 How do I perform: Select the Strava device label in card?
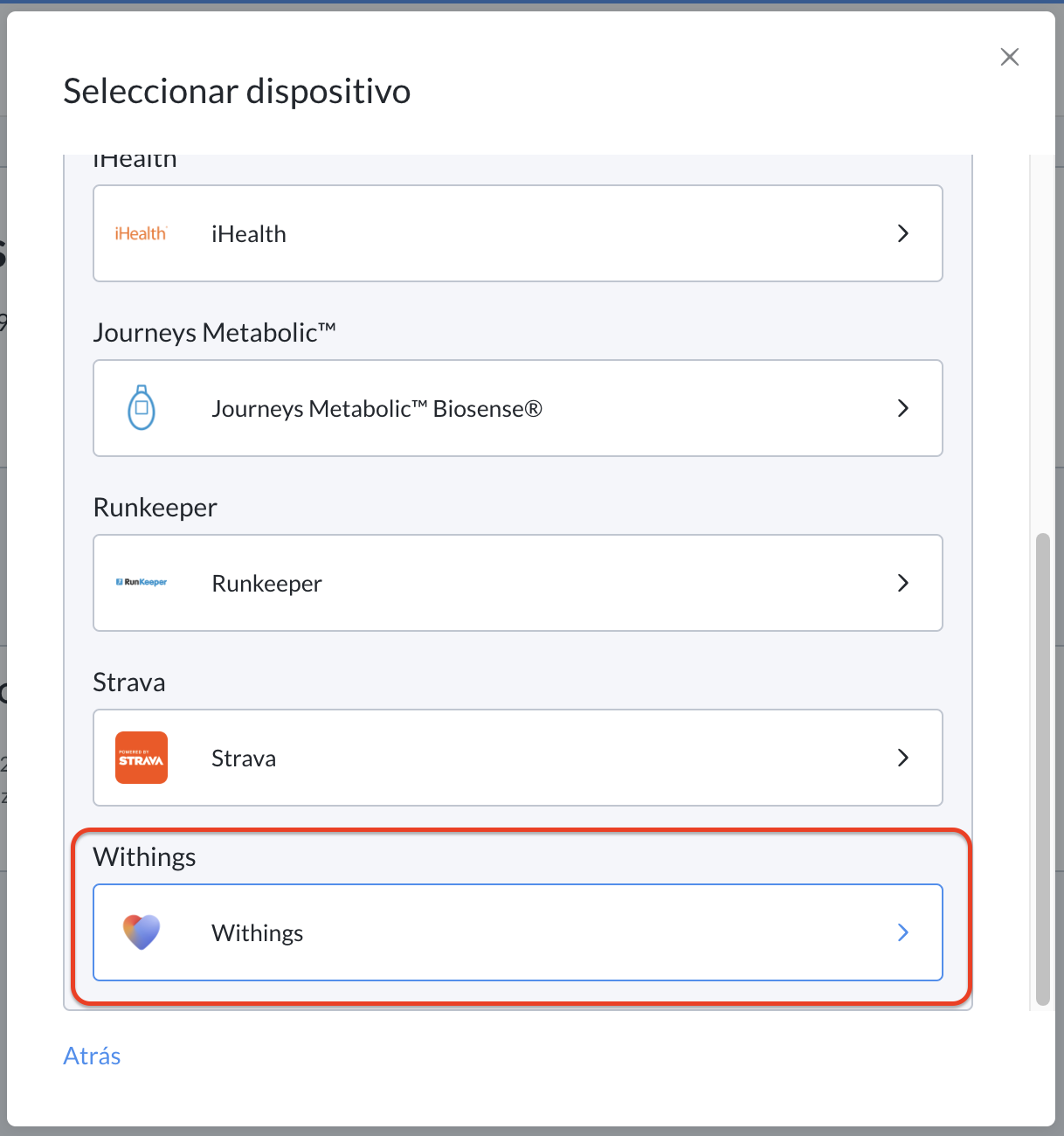pos(244,758)
